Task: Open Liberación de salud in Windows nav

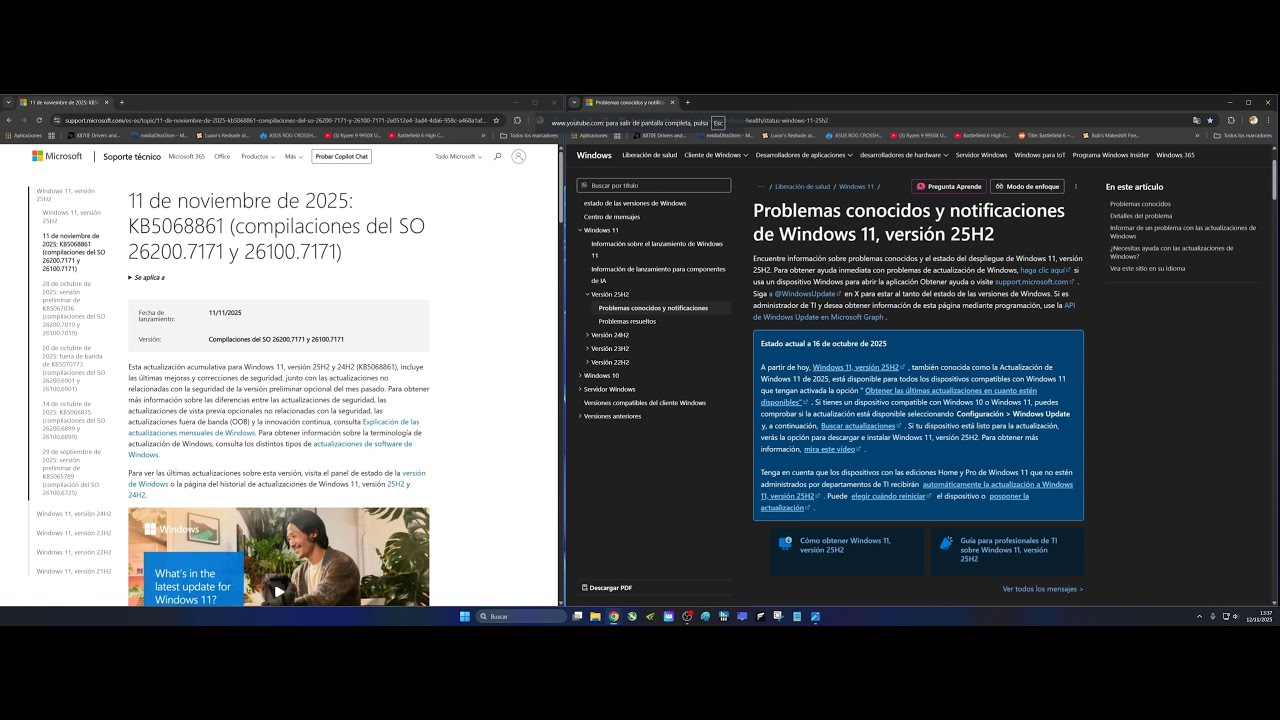Action: pyautogui.click(x=650, y=155)
